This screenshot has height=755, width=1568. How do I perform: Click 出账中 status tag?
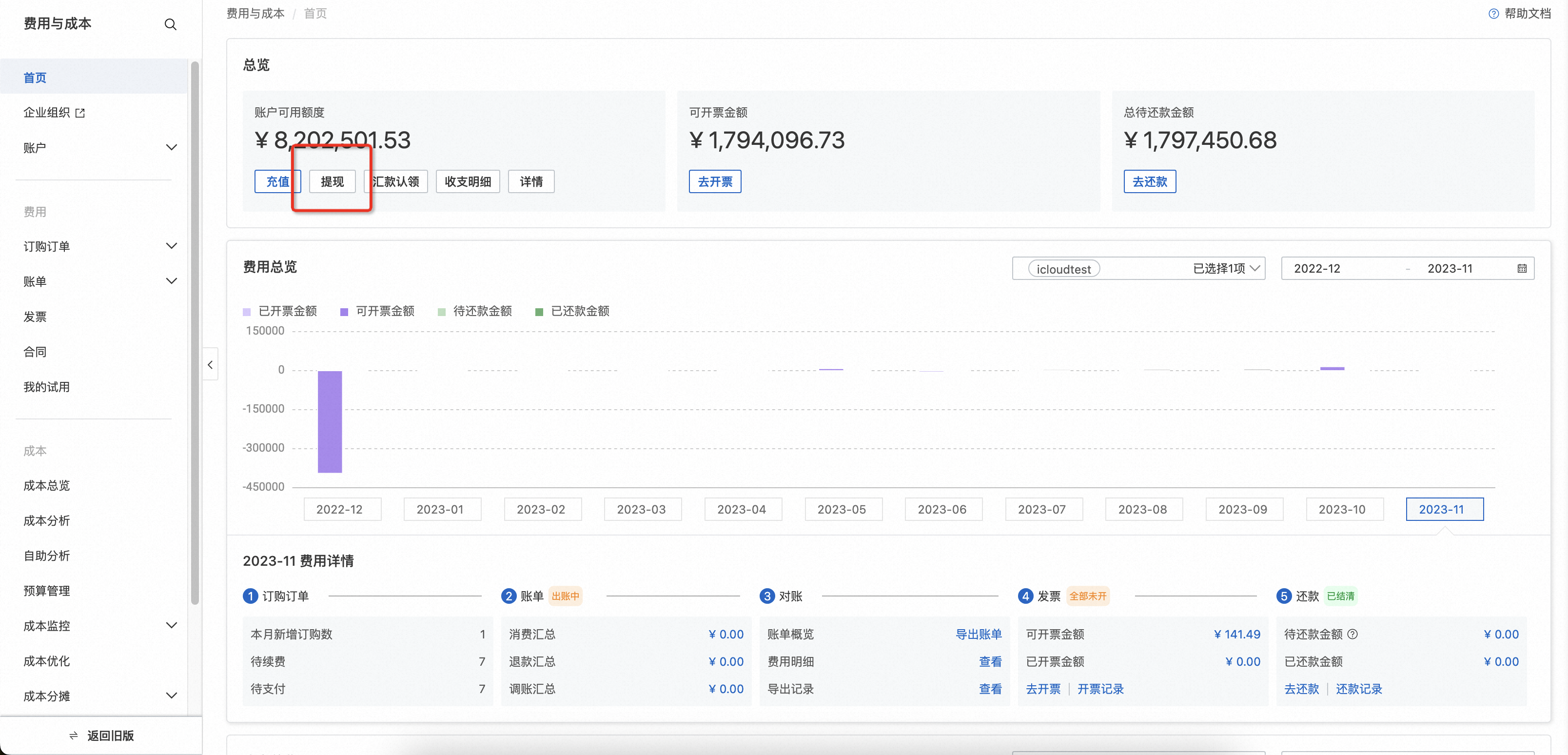566,596
